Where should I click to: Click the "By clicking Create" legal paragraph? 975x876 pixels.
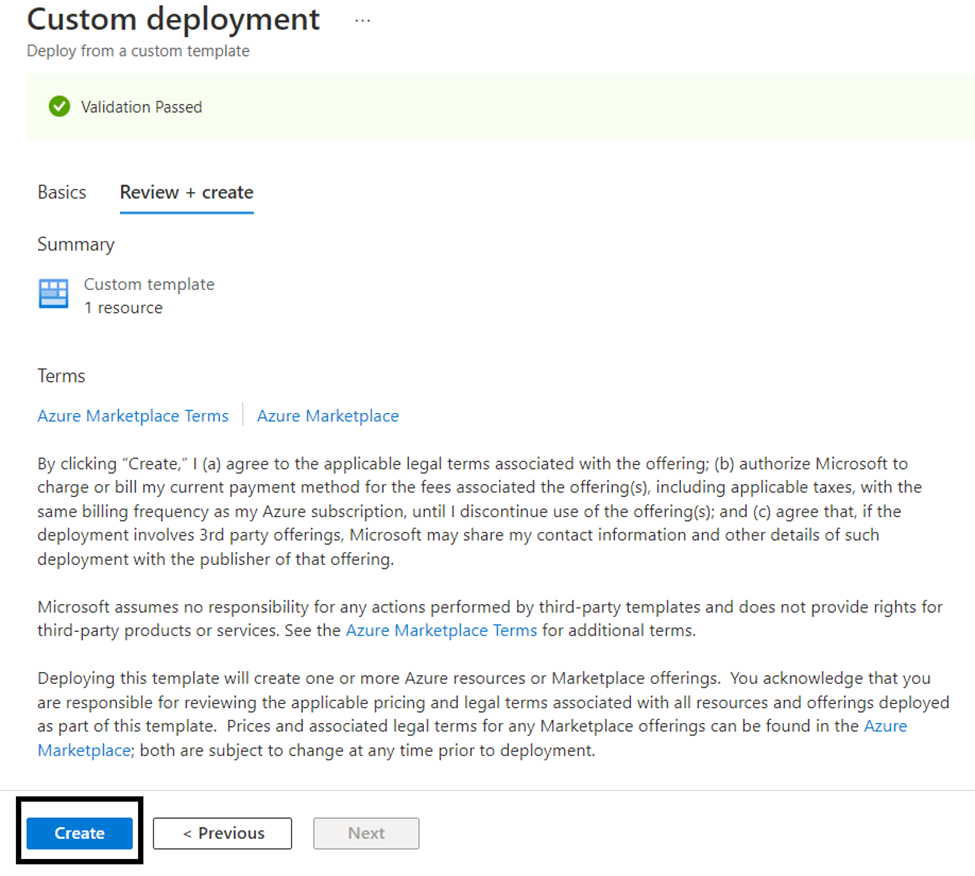point(479,511)
